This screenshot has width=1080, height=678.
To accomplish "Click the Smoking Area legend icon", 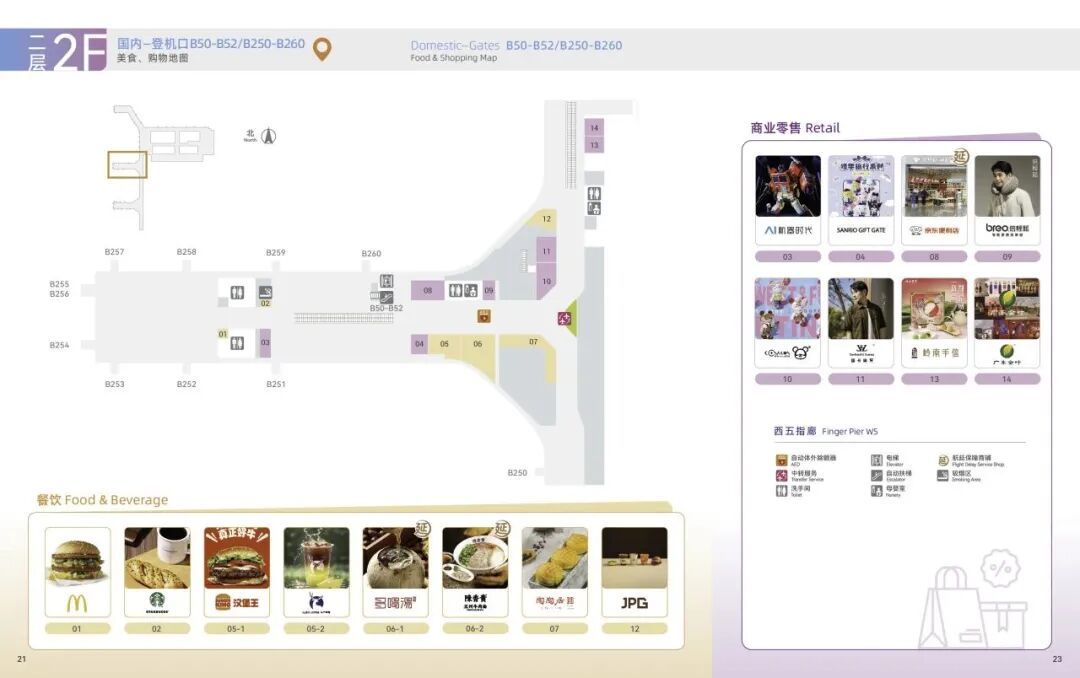I will pyautogui.click(x=943, y=475).
